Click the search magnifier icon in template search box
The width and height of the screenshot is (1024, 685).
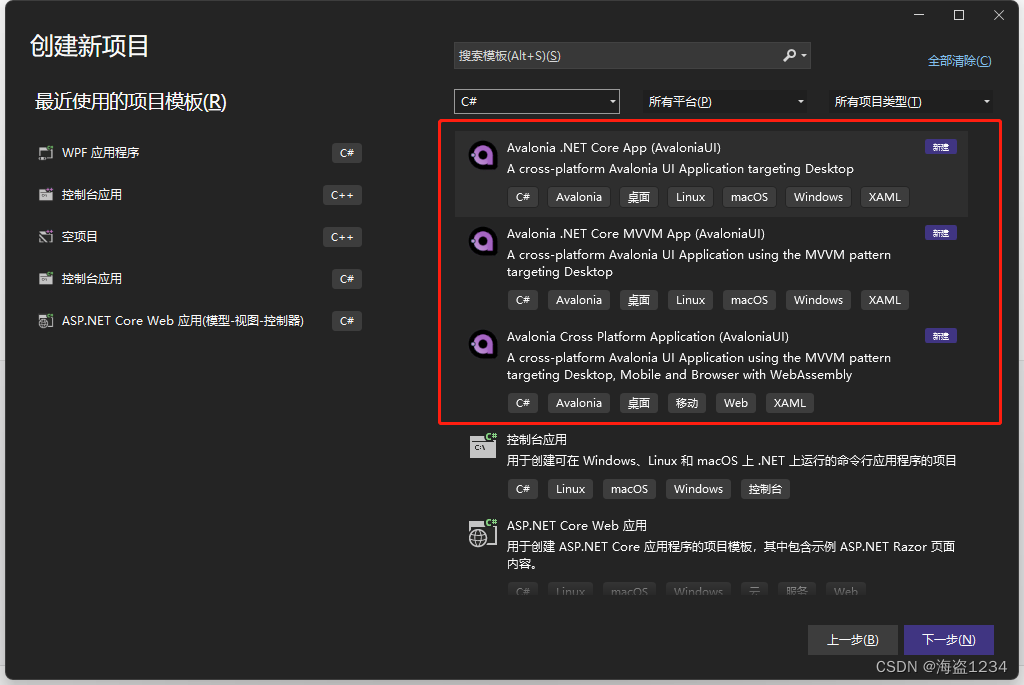[790, 56]
